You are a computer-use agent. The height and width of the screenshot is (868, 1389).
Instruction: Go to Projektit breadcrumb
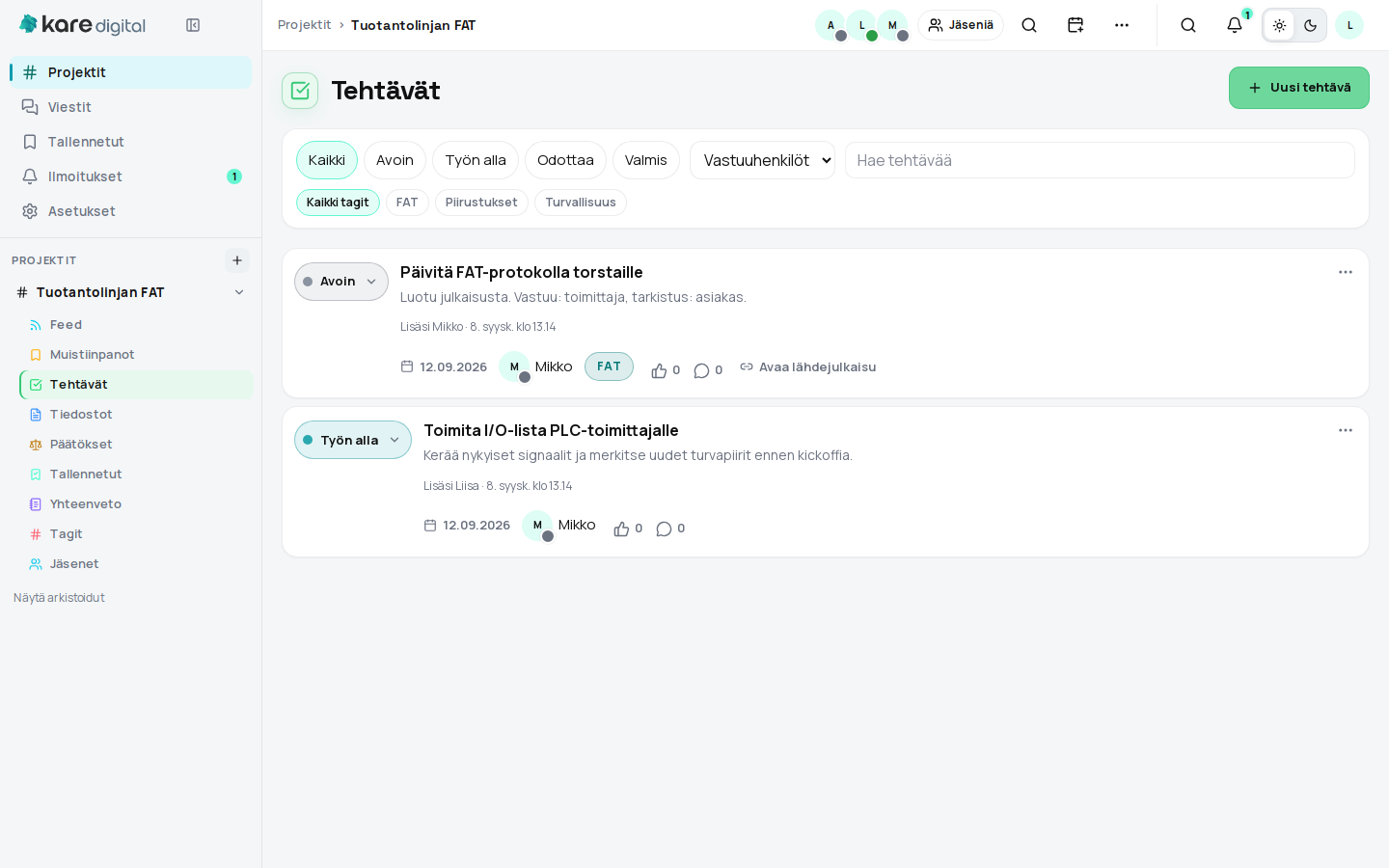tap(304, 25)
